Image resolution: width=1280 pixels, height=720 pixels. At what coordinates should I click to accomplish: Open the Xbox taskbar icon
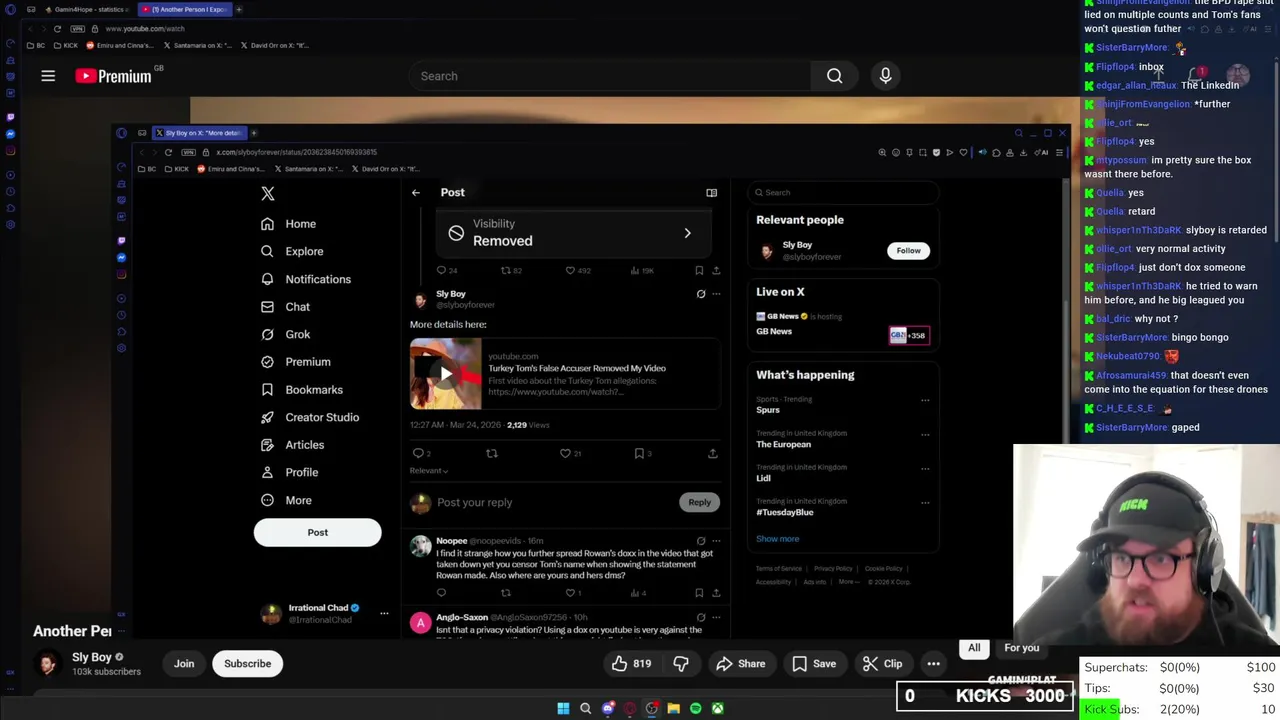(x=718, y=709)
